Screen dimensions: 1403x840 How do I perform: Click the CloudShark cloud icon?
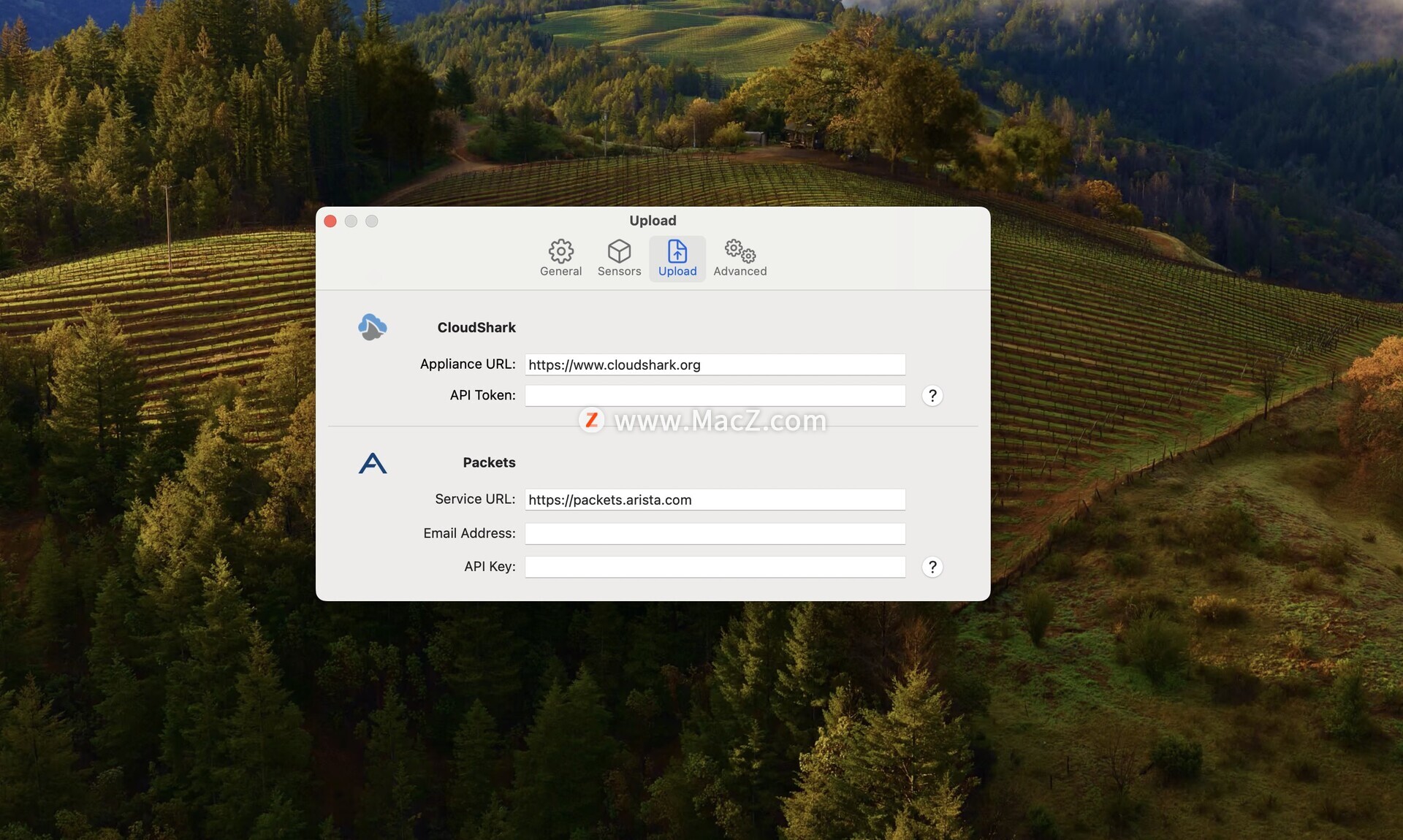pos(373,327)
